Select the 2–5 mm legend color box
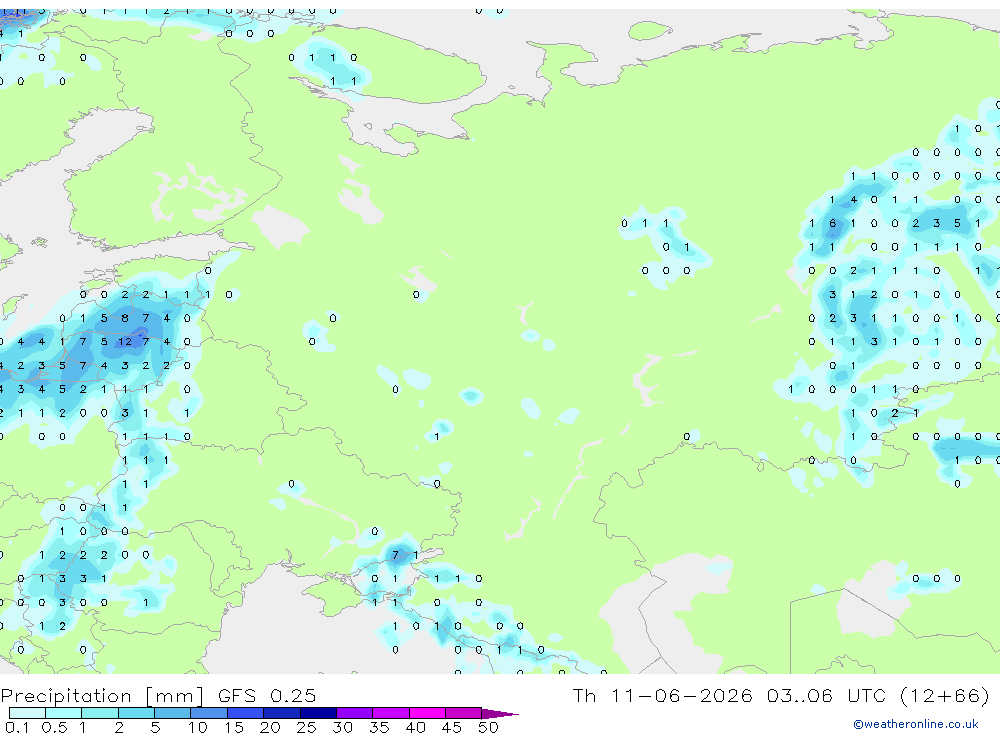 tap(136, 713)
